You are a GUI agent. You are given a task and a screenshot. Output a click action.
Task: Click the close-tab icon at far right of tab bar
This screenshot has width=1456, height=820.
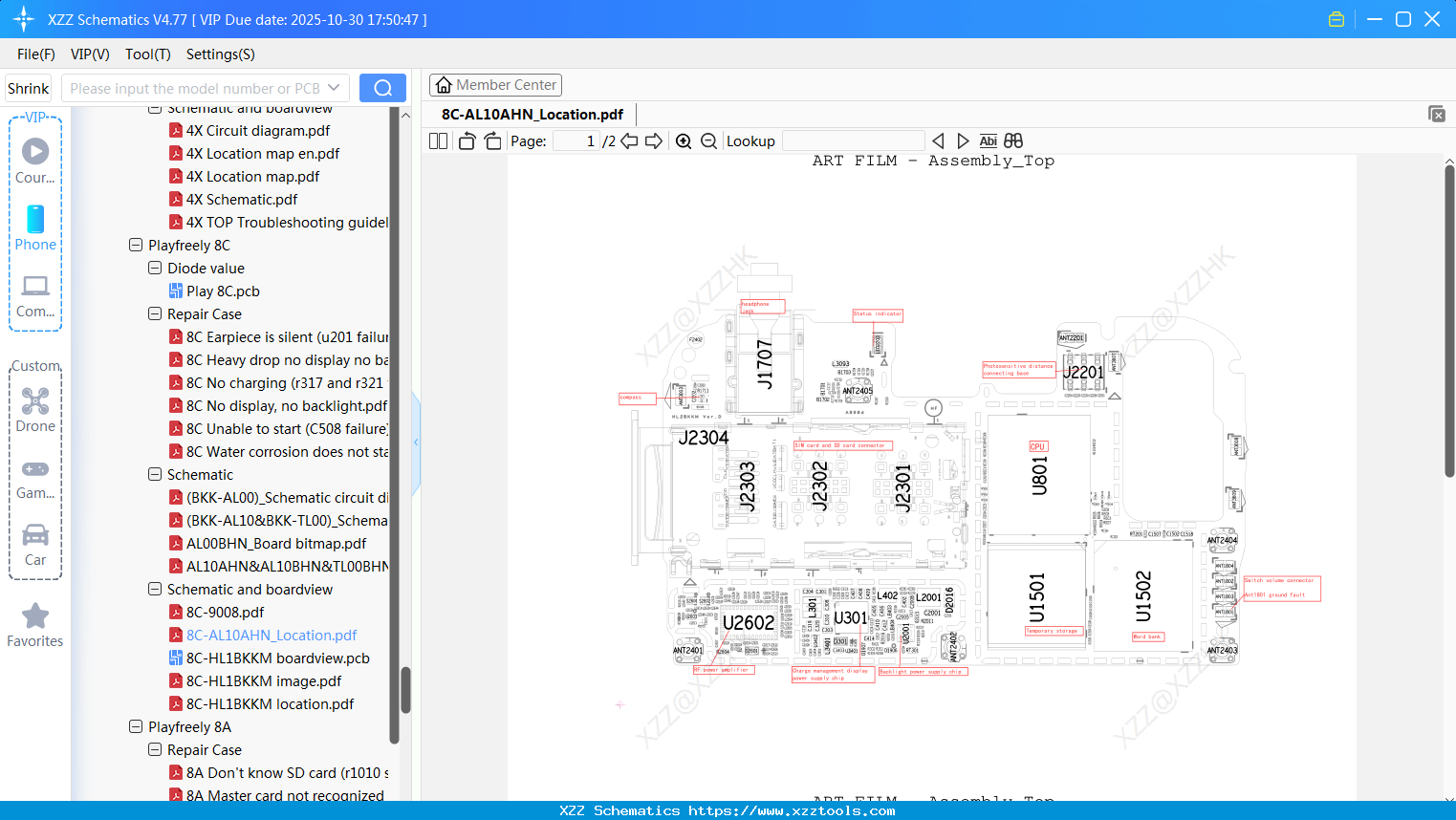click(1437, 114)
